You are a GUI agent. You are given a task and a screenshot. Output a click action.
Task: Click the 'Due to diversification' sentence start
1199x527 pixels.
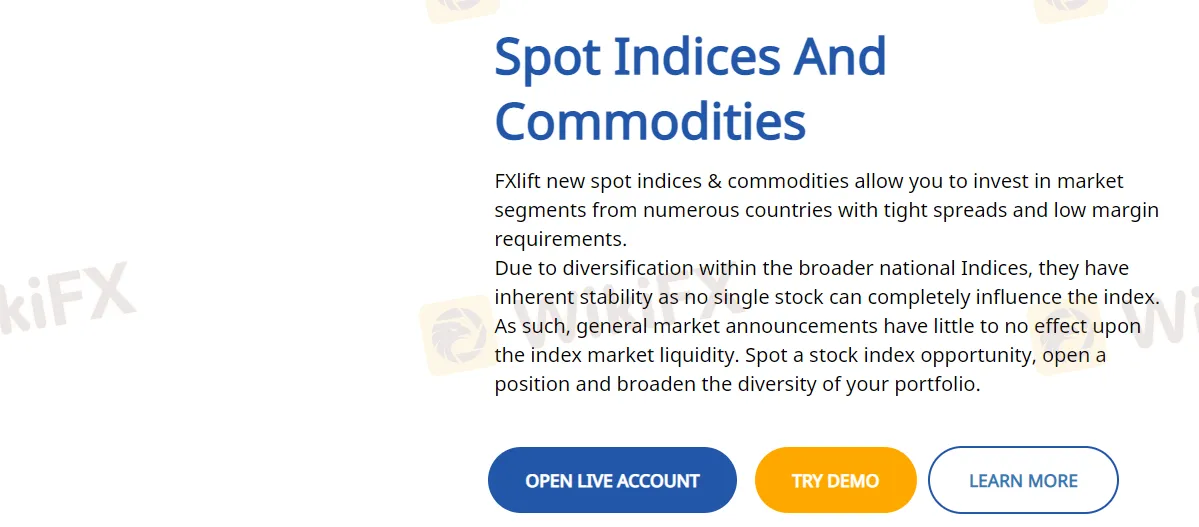pos(593,268)
